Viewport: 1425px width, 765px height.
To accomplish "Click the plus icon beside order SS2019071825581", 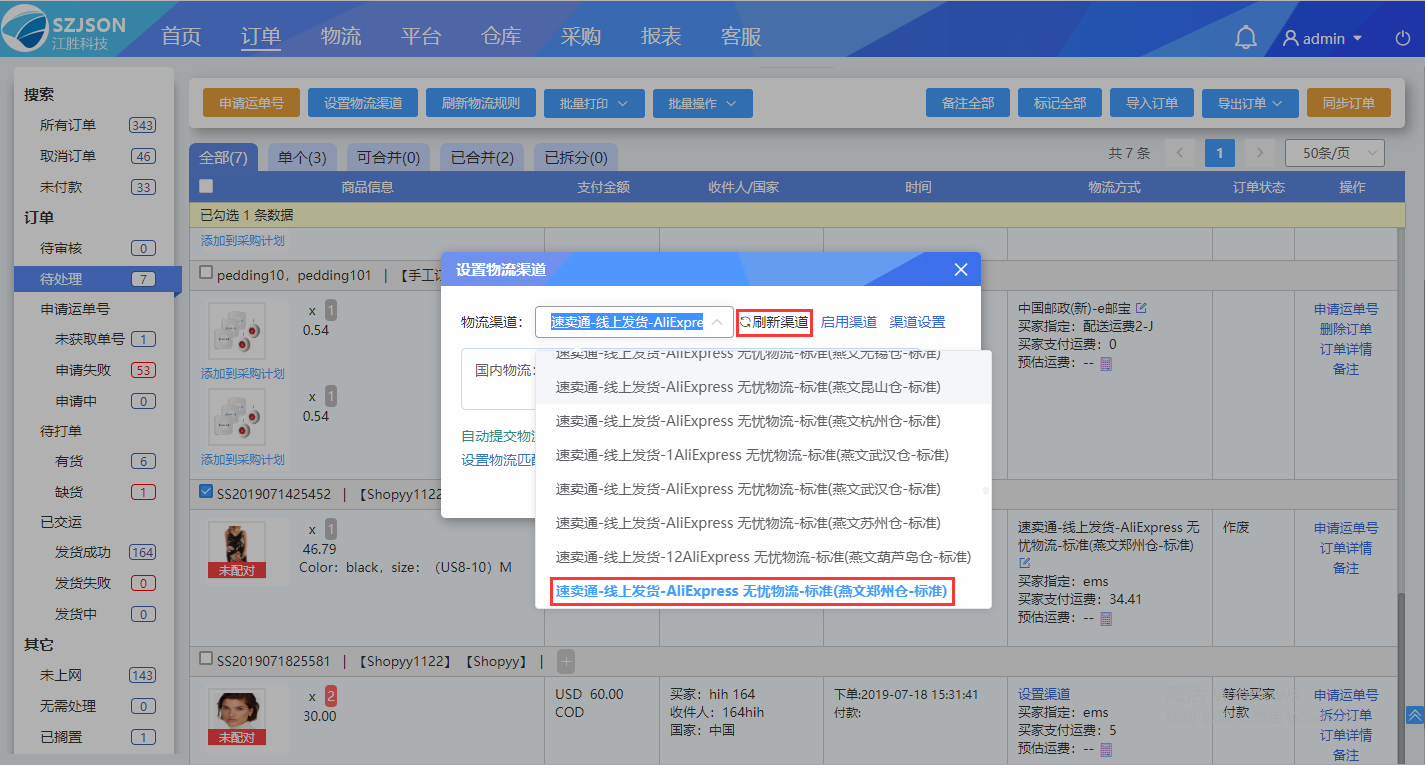I will tap(566, 661).
